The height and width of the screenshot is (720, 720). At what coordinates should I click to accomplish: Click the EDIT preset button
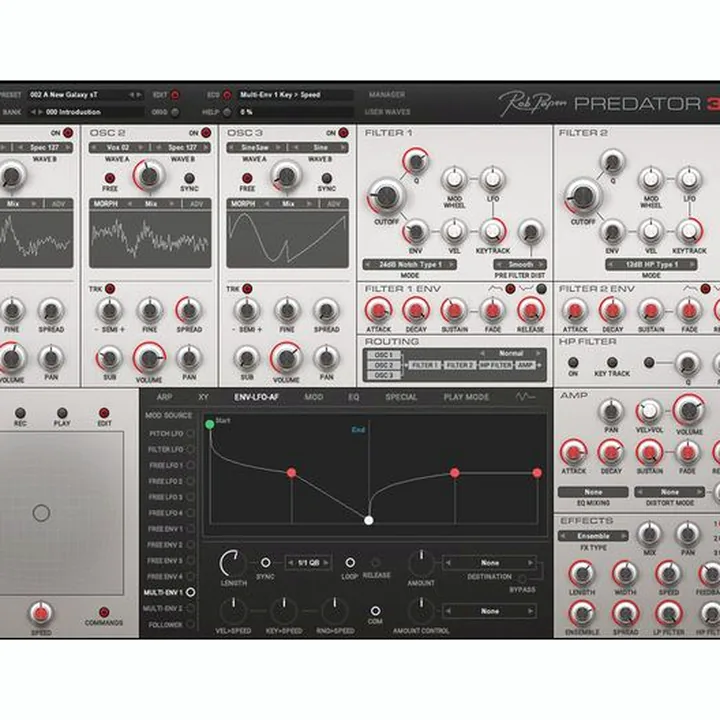[175, 95]
